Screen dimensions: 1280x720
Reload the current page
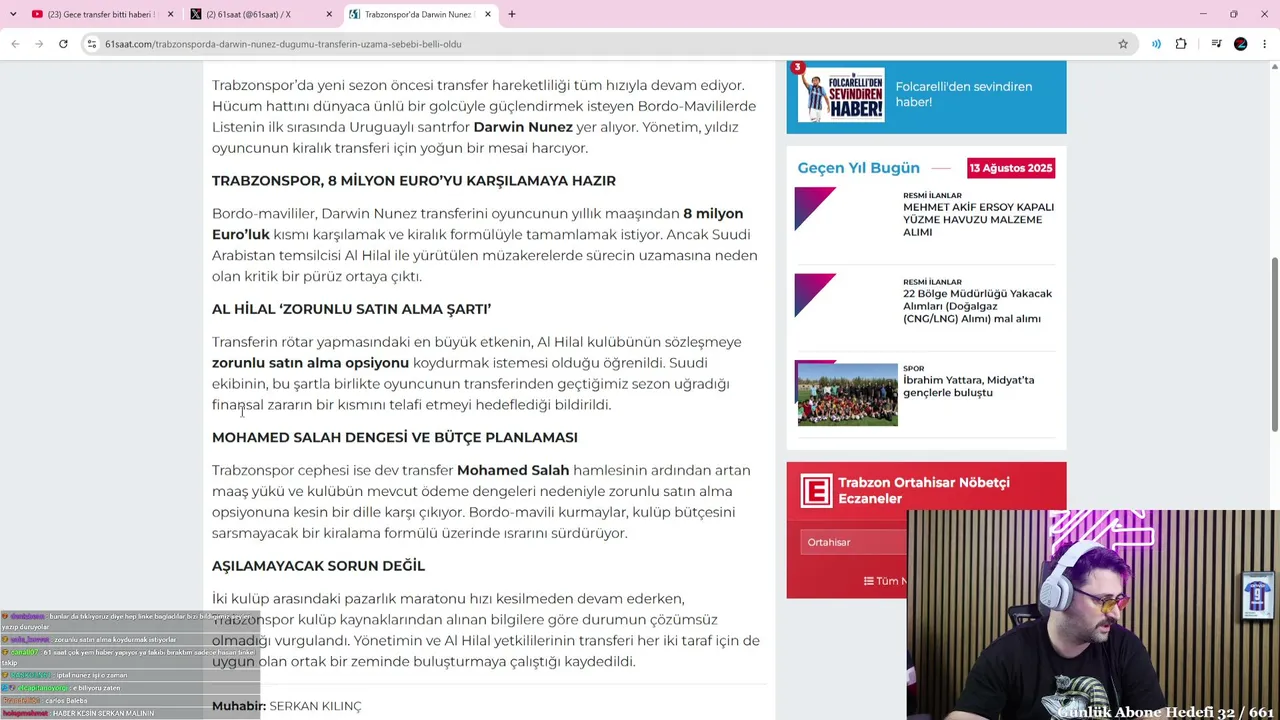(63, 44)
